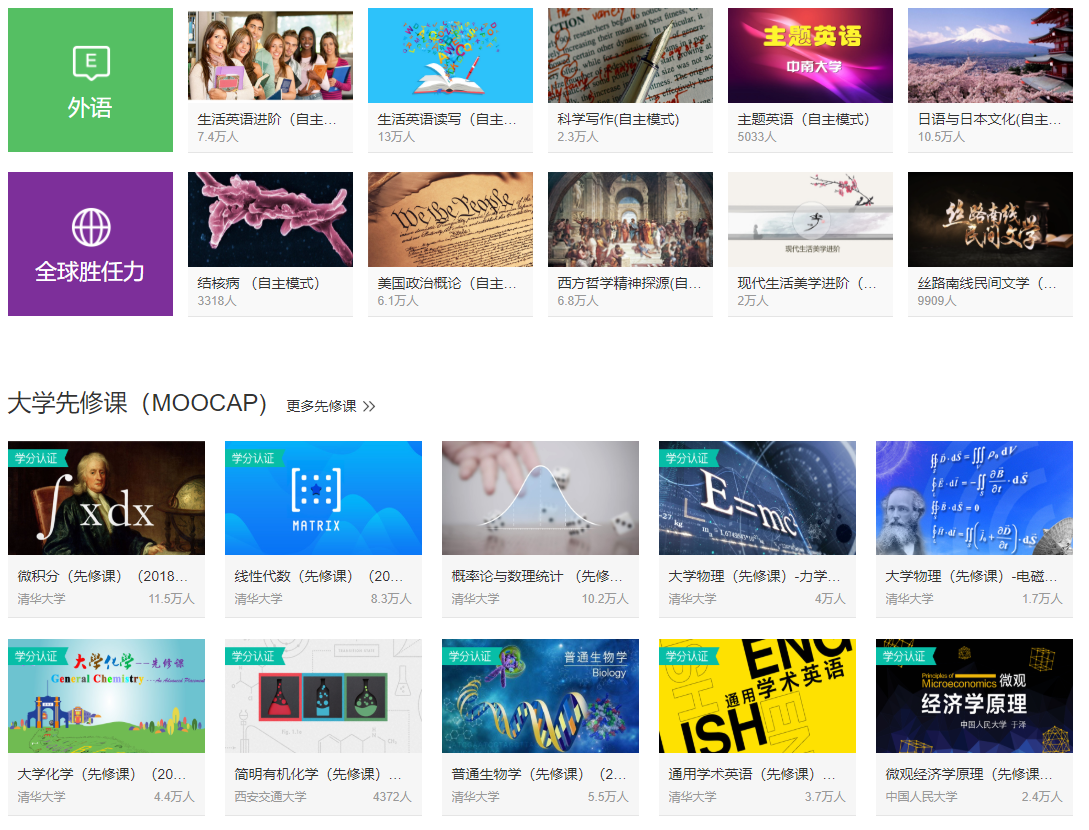Click 大学先修课（MOOCAP）section heading

coord(138,403)
